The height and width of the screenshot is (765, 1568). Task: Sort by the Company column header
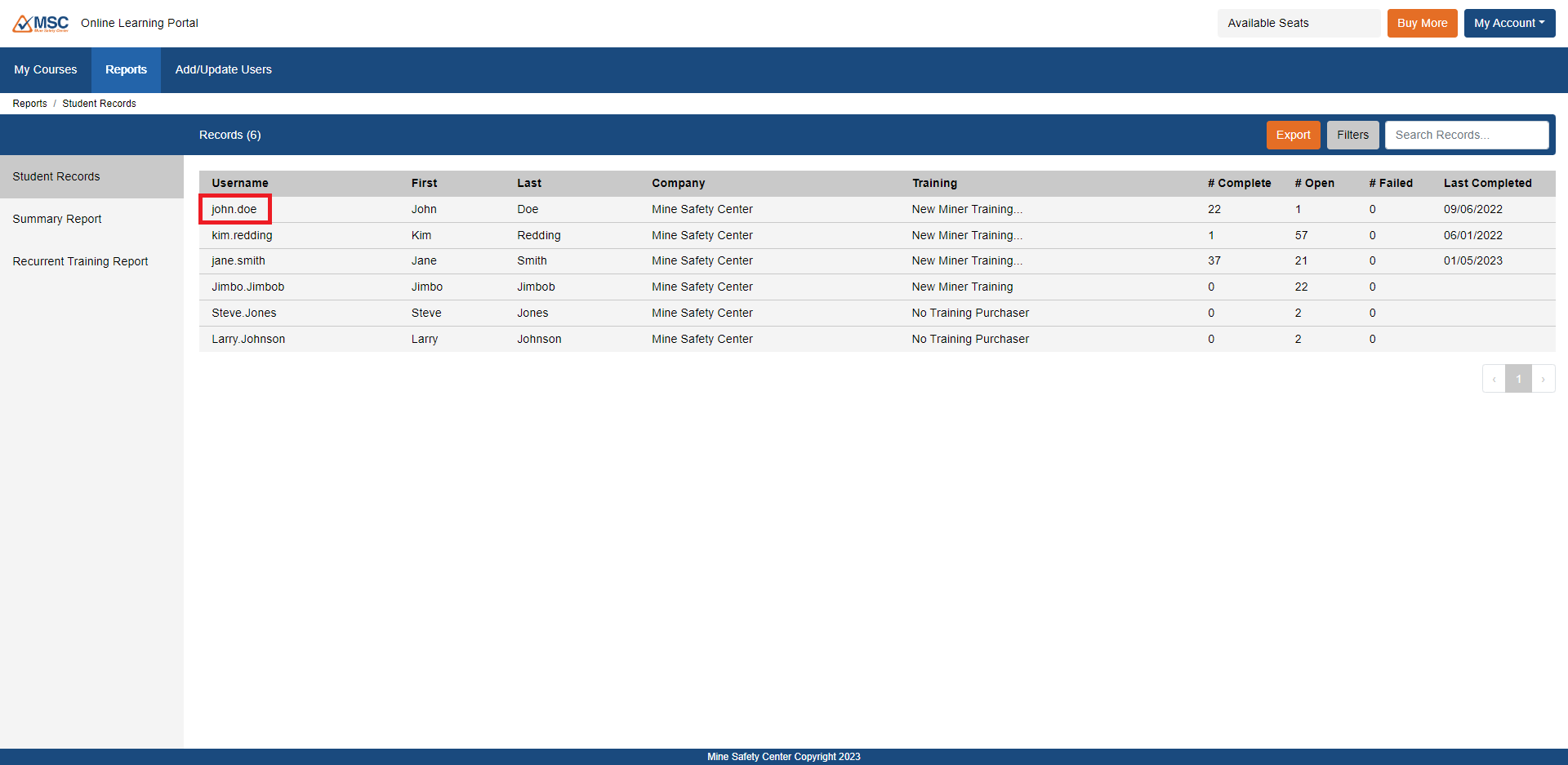pyautogui.click(x=678, y=183)
